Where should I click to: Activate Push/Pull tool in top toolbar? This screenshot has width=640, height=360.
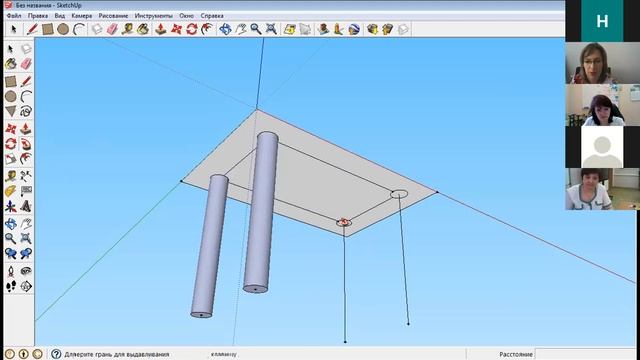pos(160,29)
